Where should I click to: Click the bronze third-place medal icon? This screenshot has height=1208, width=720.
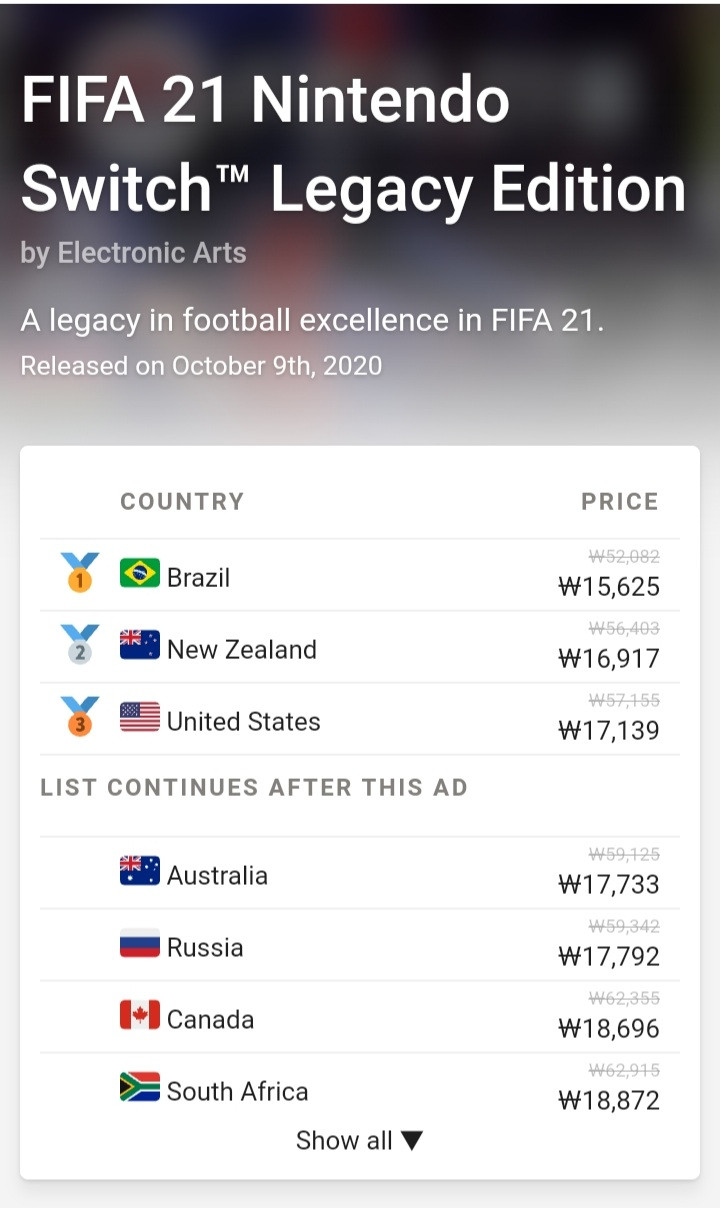click(x=79, y=717)
